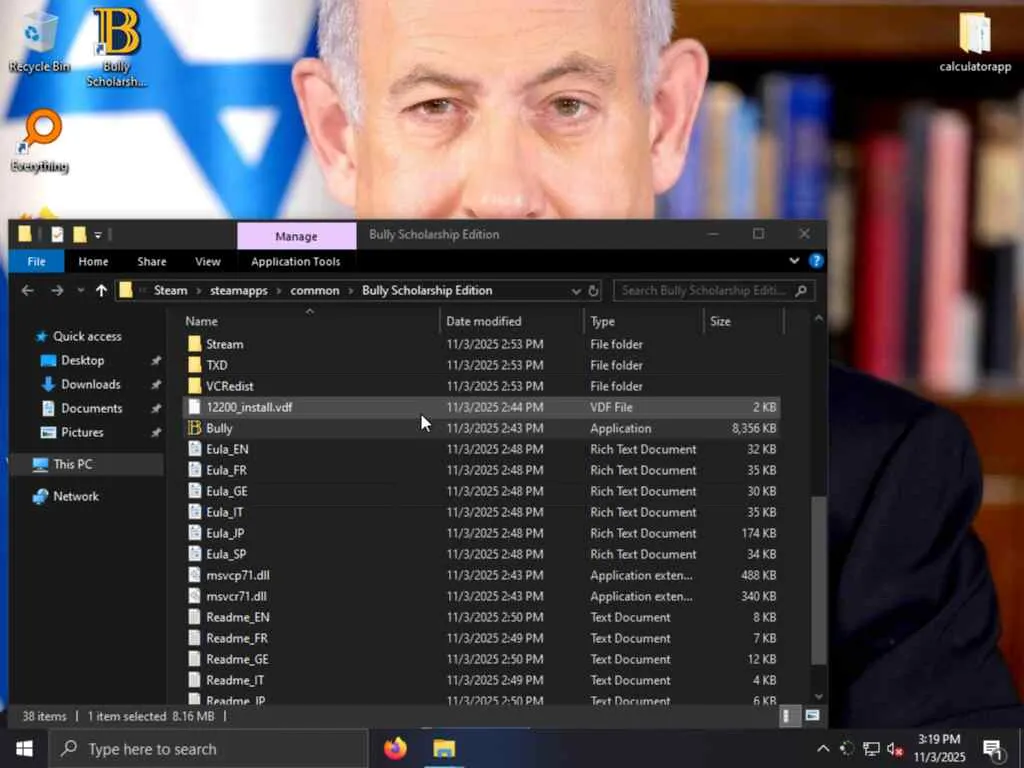Open the notification center icon
Image resolution: width=1024 pixels, height=768 pixels.
(993, 750)
